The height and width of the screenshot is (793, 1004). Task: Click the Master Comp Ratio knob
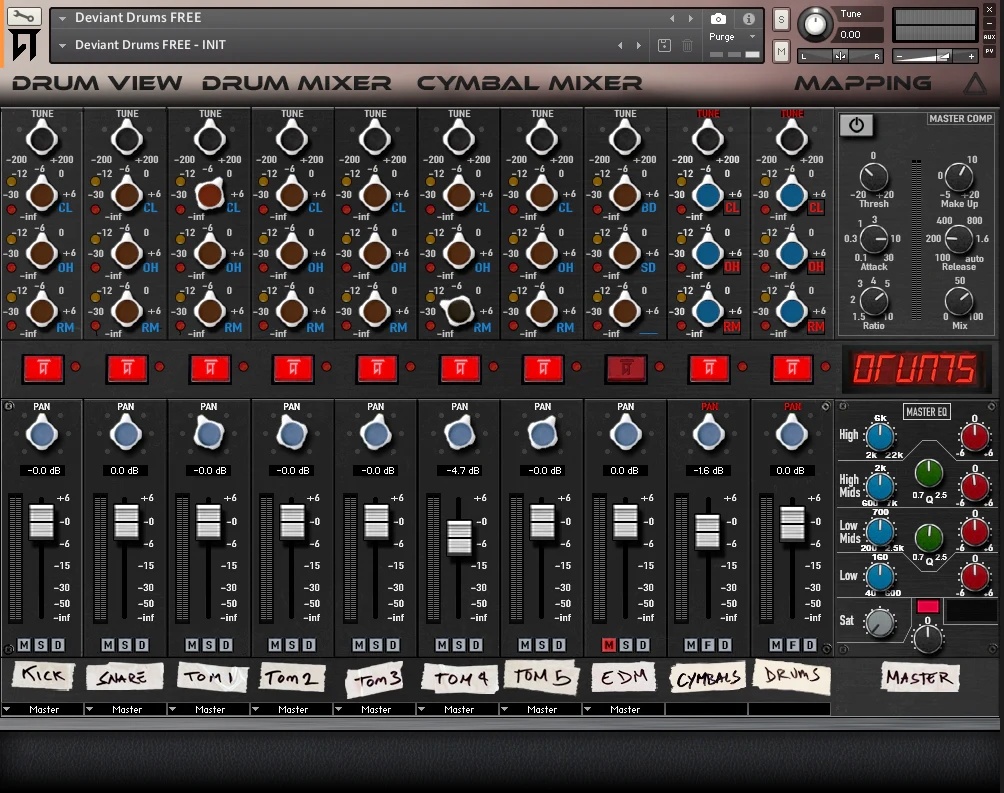(873, 300)
